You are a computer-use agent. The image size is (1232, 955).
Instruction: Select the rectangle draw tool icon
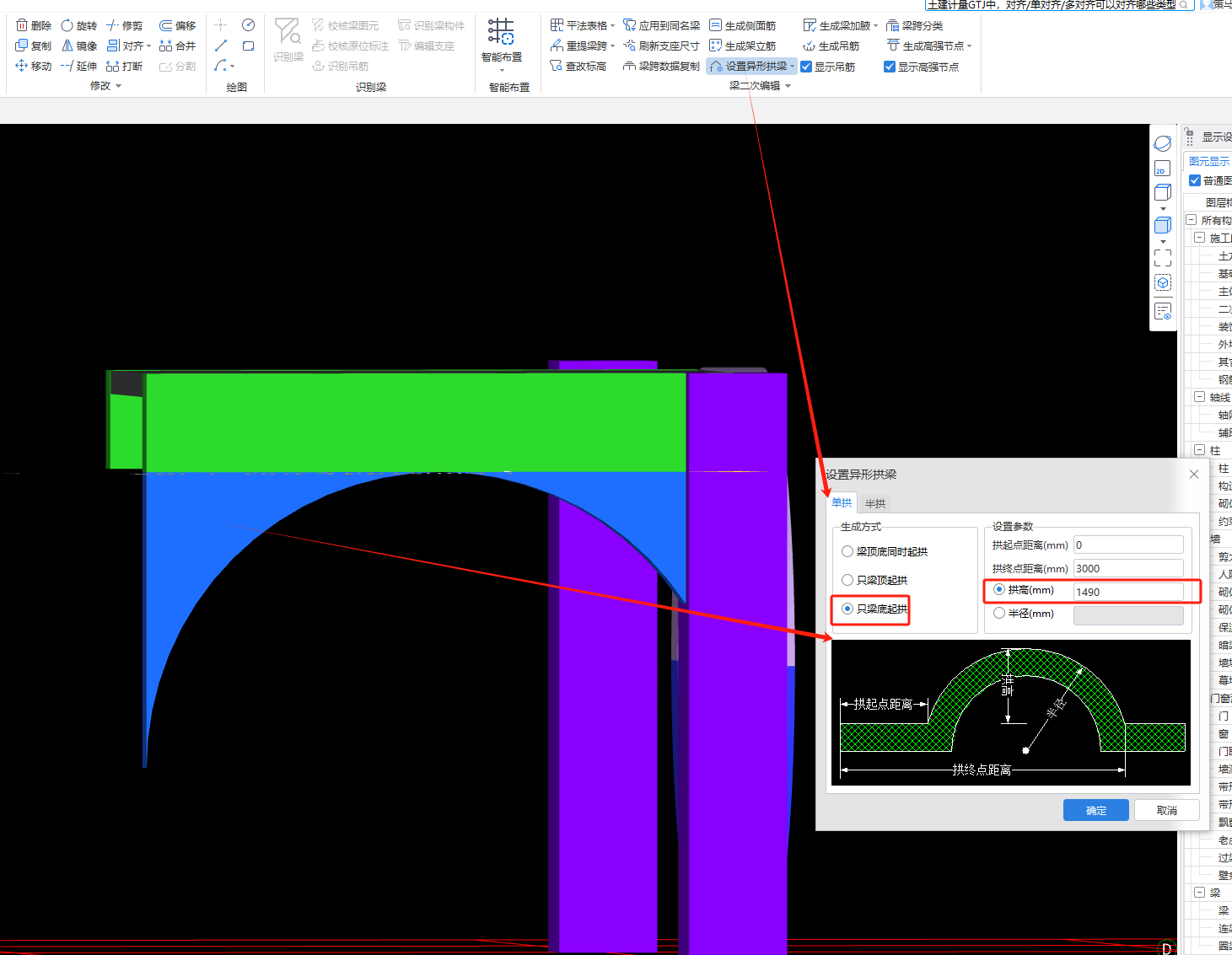click(x=248, y=46)
